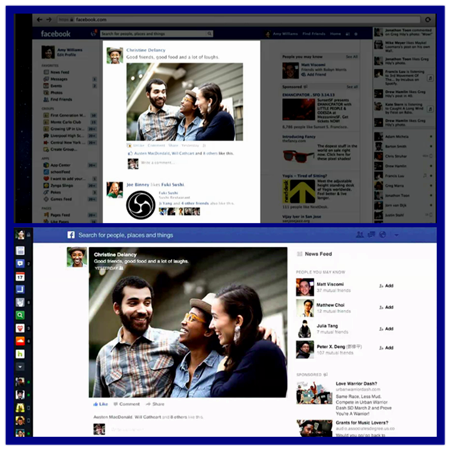Viewport: 450px width, 450px height.
Task: Open messages icon in new dark sidebar
Action: pyautogui.click(x=20, y=264)
